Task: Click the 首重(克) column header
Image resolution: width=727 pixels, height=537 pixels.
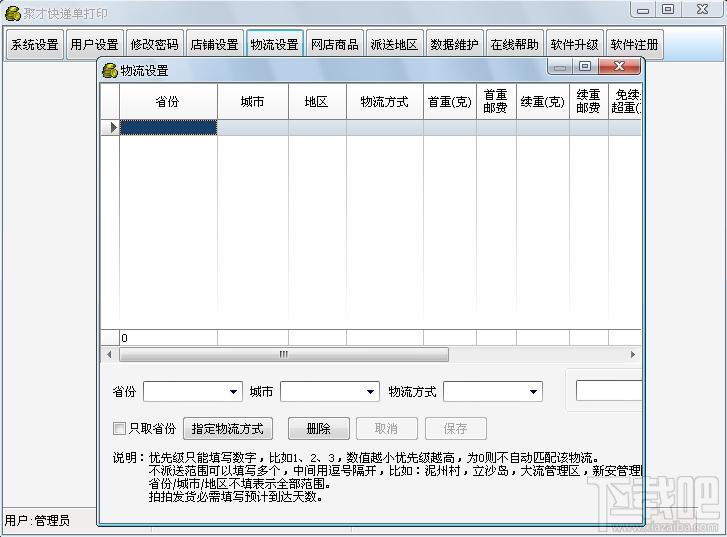Action: [x=450, y=102]
